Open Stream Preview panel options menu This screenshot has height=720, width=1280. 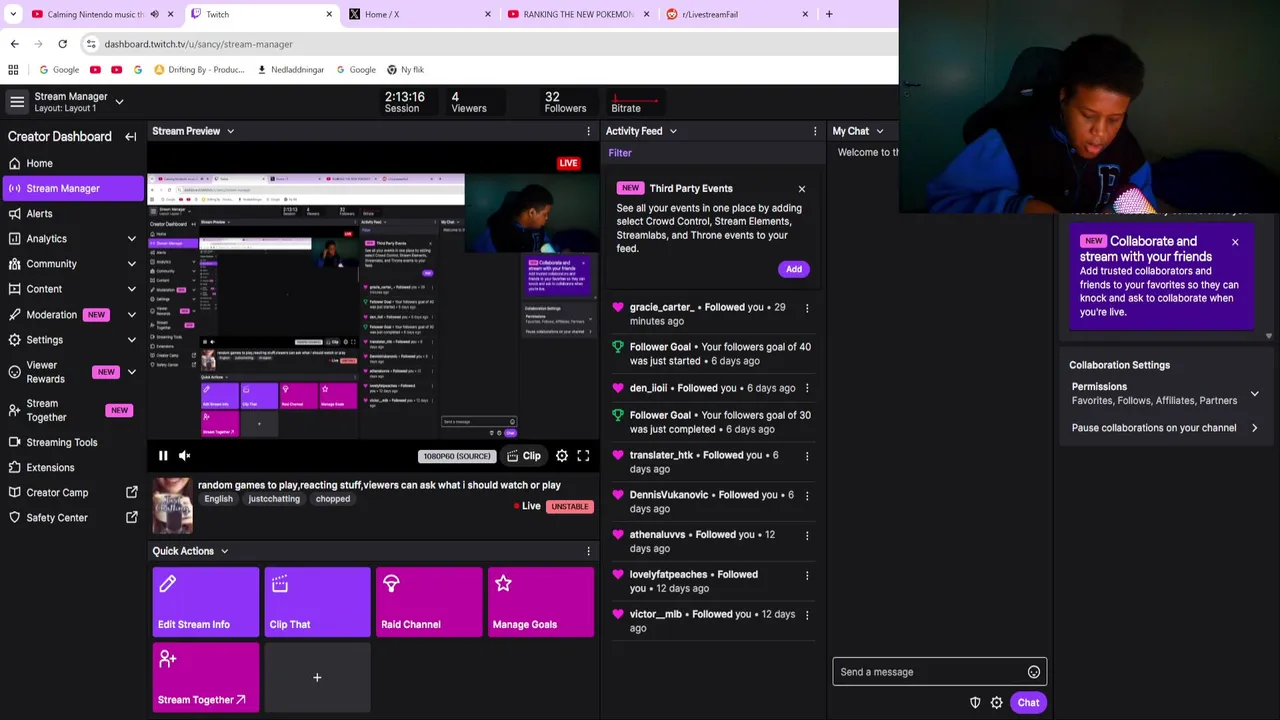588,131
